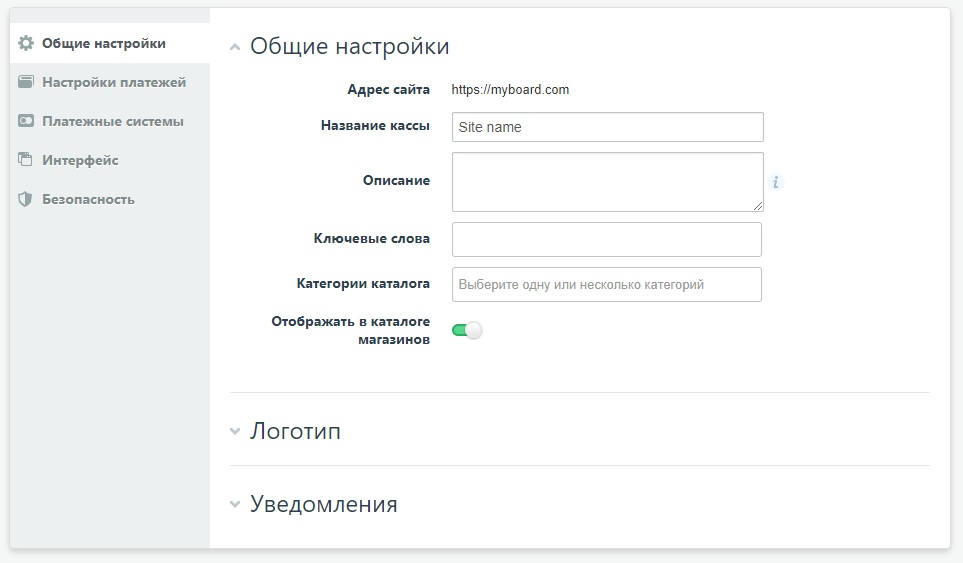The width and height of the screenshot is (963, 563).
Task: Click the Ключевые слова input field
Action: pos(606,239)
